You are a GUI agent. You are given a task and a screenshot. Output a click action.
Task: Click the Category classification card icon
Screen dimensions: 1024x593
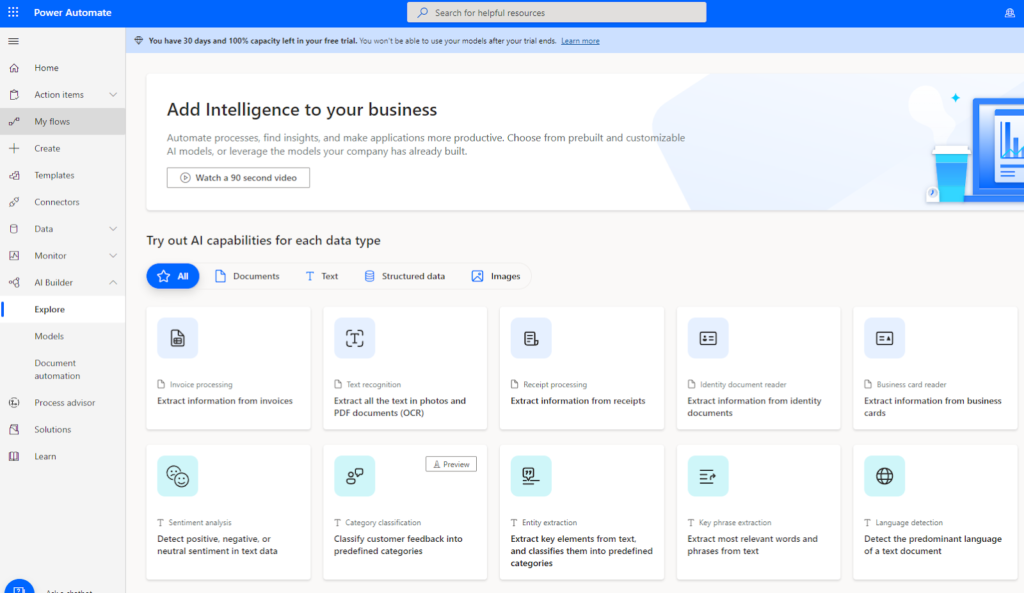pyautogui.click(x=355, y=476)
